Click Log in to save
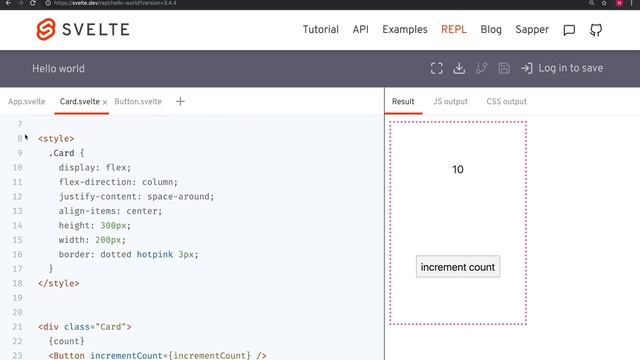The width and height of the screenshot is (640, 360). (x=562, y=68)
